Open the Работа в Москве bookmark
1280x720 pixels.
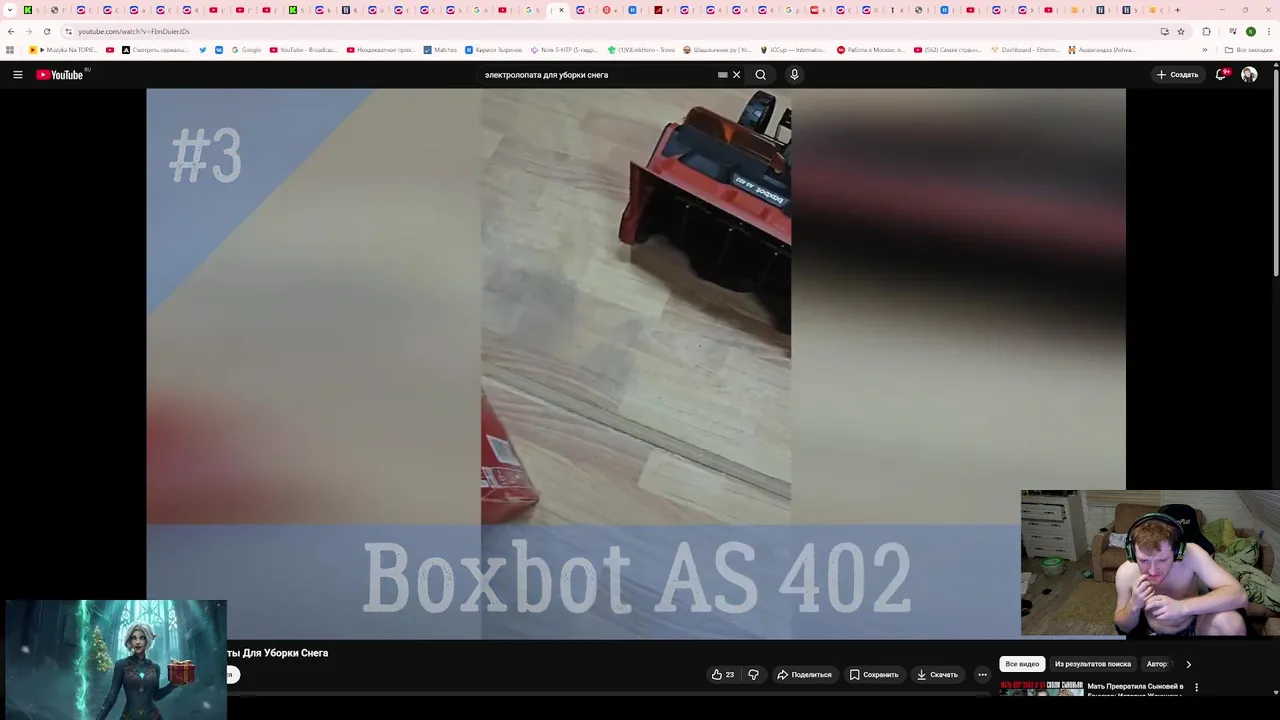click(x=870, y=49)
